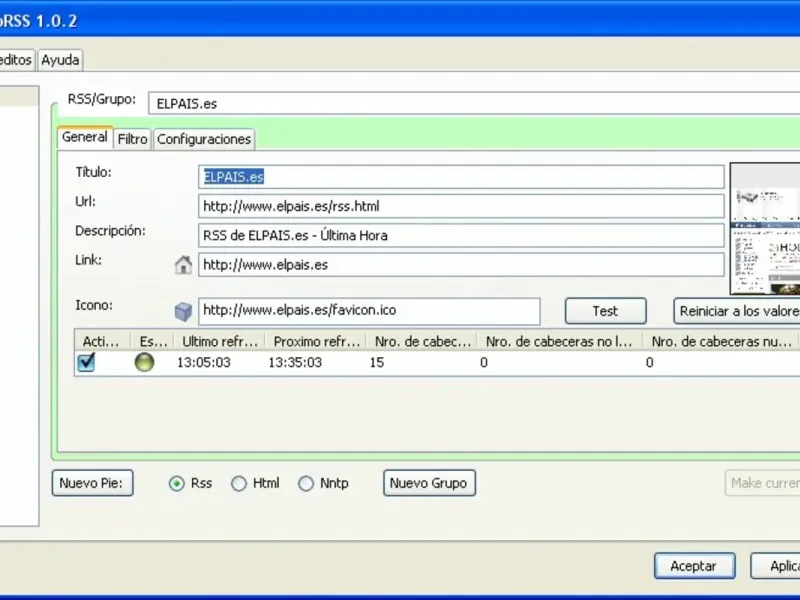800x600 pixels.
Task: Click into the Título input field
Action: (461, 177)
